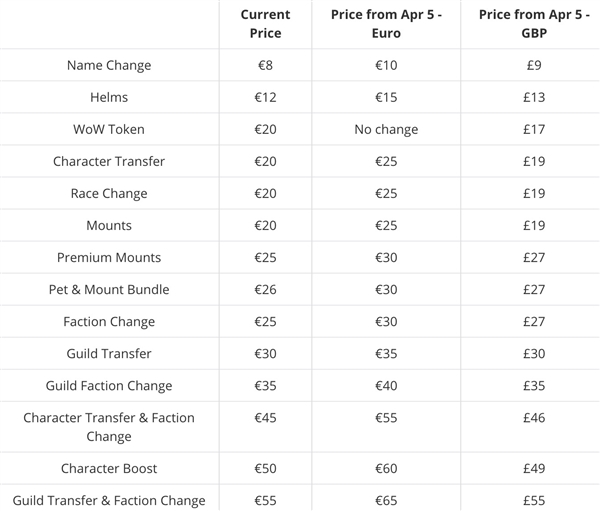
Task: Click the No change cell
Action: point(386,129)
